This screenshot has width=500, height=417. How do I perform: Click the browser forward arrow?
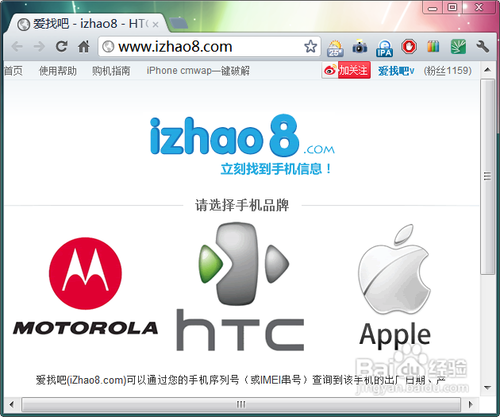[39, 47]
